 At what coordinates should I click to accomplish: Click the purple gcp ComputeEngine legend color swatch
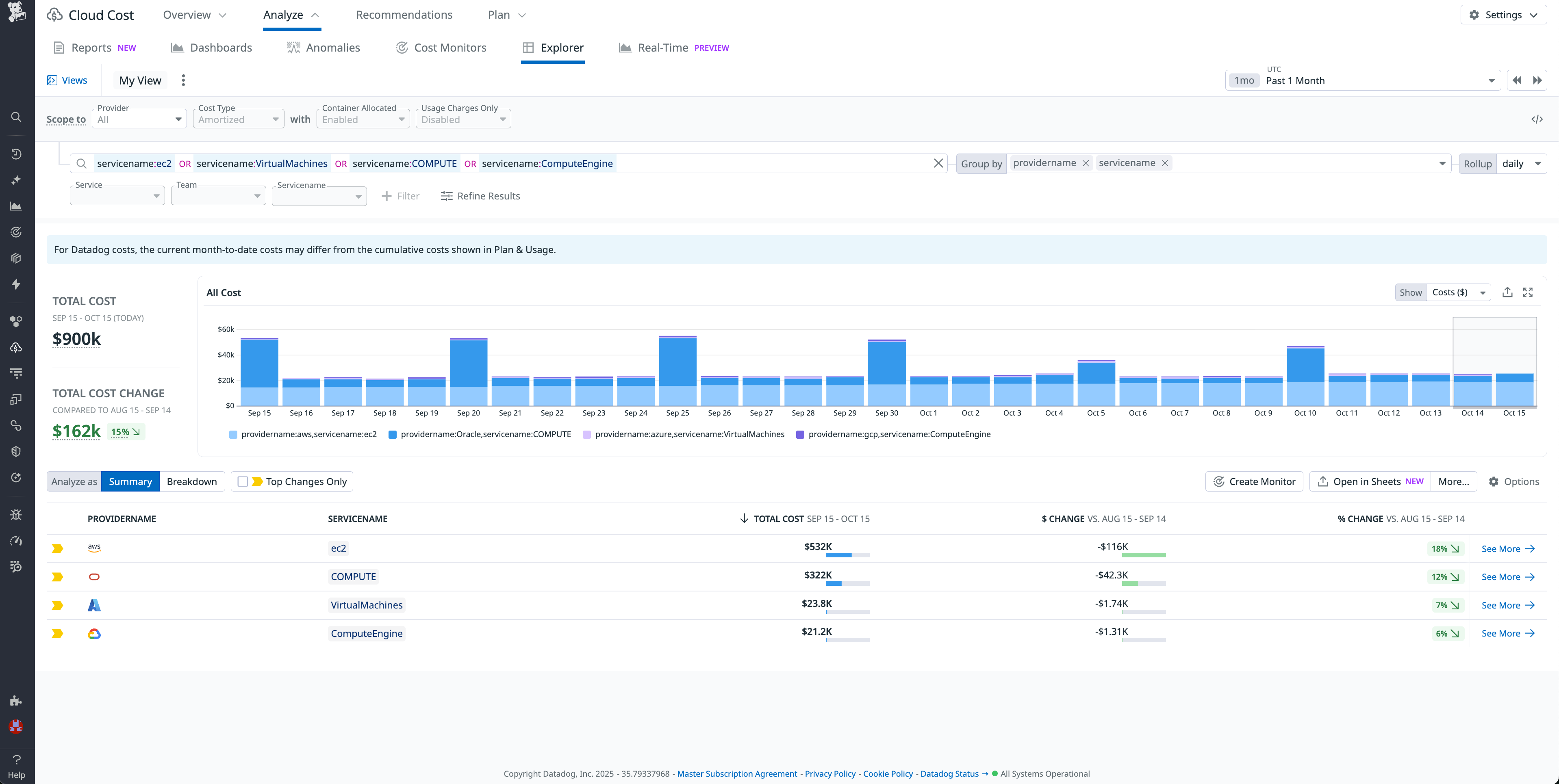pyautogui.click(x=799, y=434)
